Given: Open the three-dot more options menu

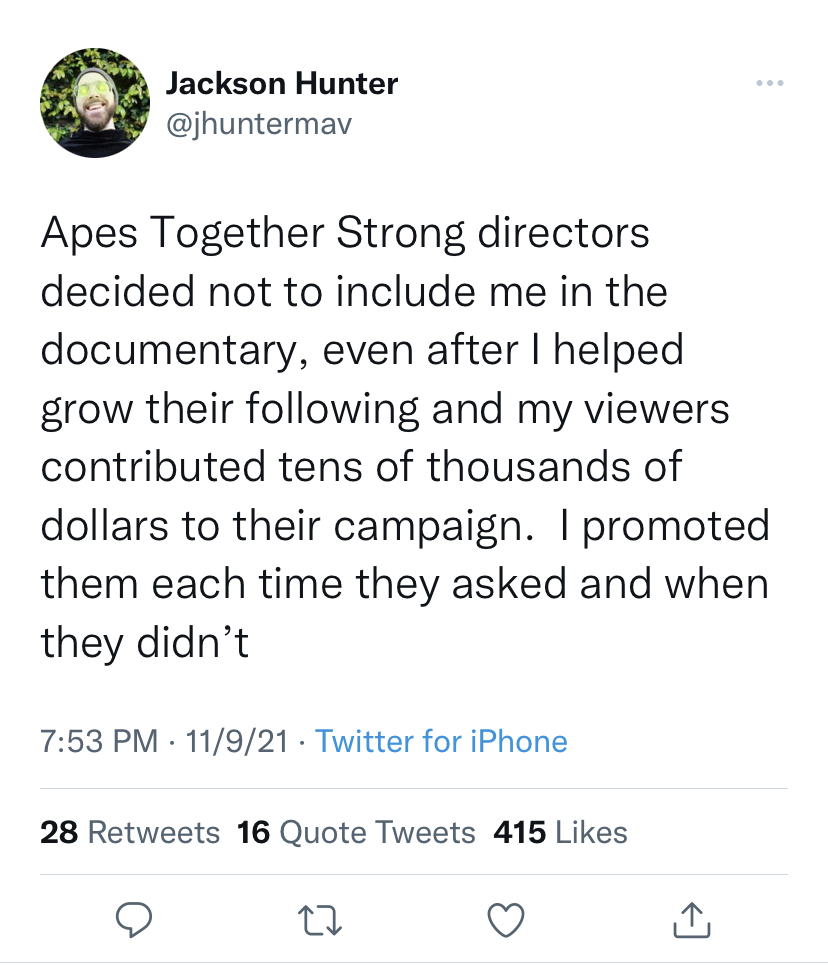Looking at the screenshot, I should point(769,83).
